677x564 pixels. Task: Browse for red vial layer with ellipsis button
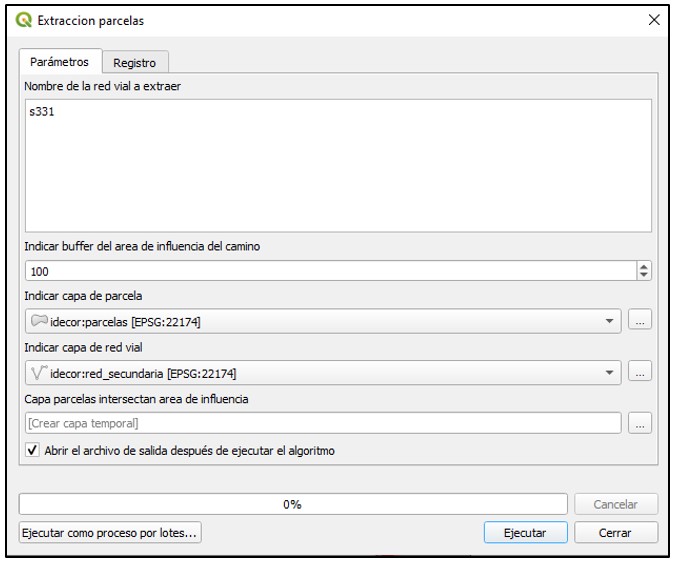[x=640, y=372]
